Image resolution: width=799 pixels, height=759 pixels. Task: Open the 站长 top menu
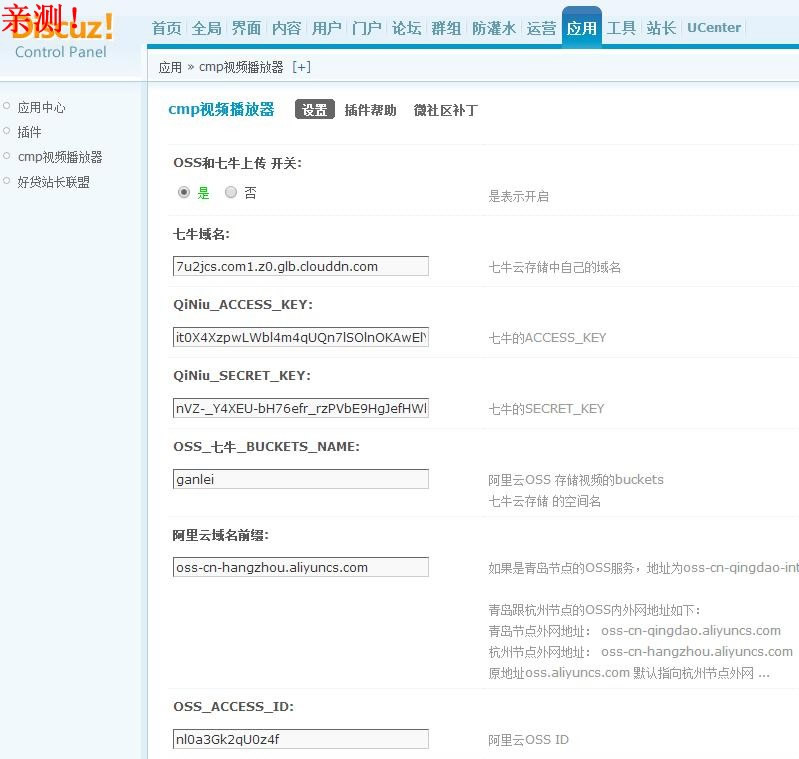661,28
